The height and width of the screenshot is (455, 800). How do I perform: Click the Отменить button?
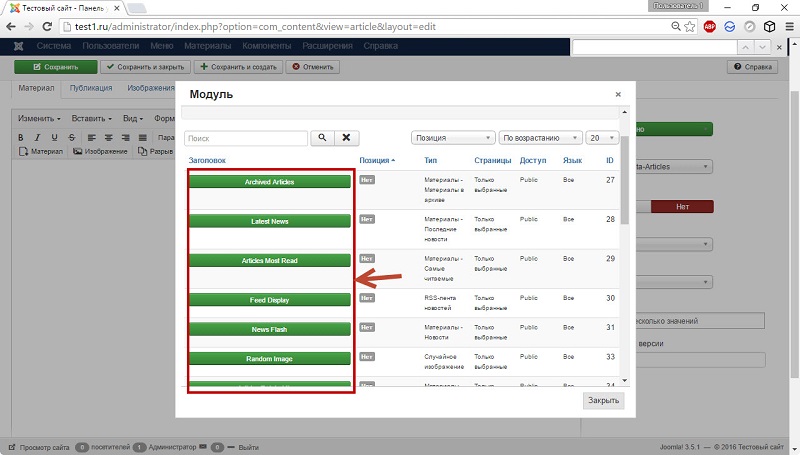point(313,67)
